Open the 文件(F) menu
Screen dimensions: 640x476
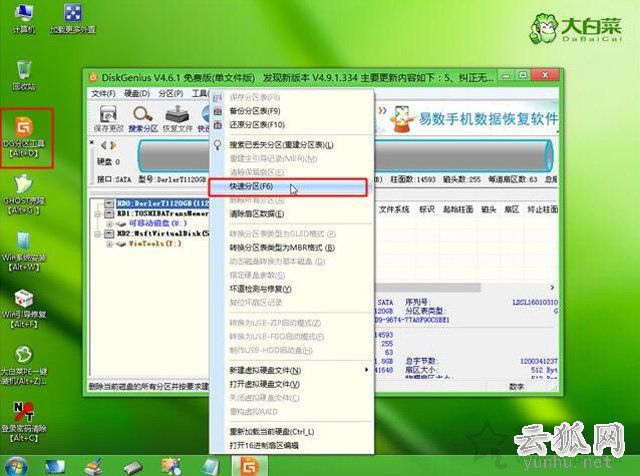point(103,94)
